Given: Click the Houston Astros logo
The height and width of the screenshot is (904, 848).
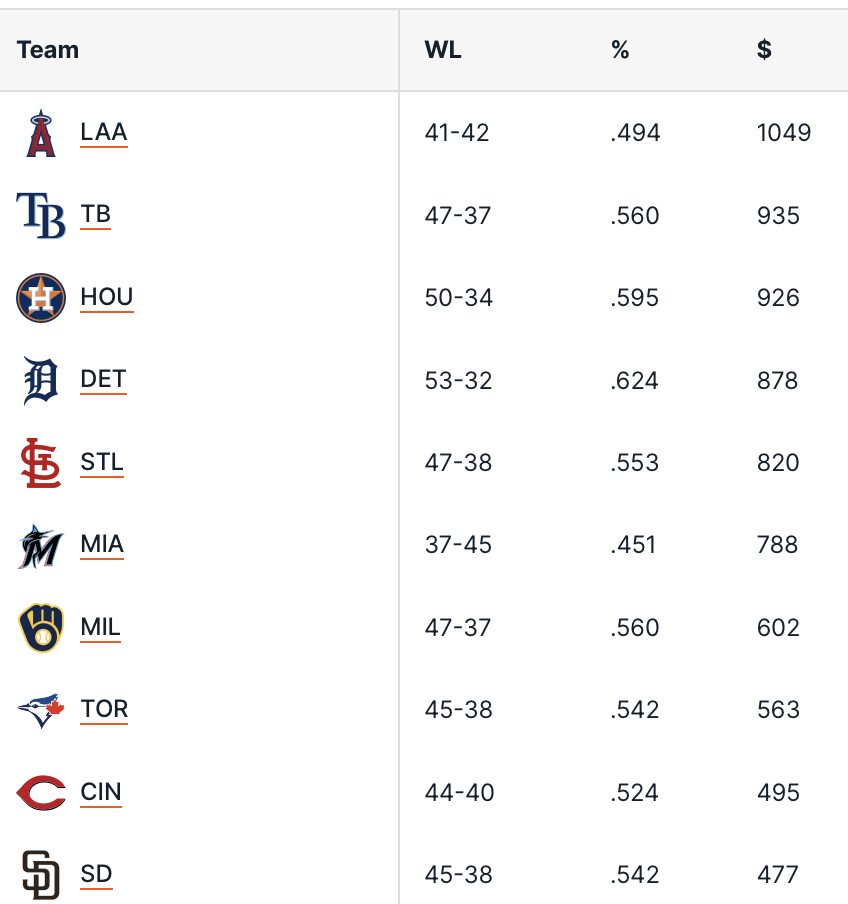Looking at the screenshot, I should (x=41, y=298).
